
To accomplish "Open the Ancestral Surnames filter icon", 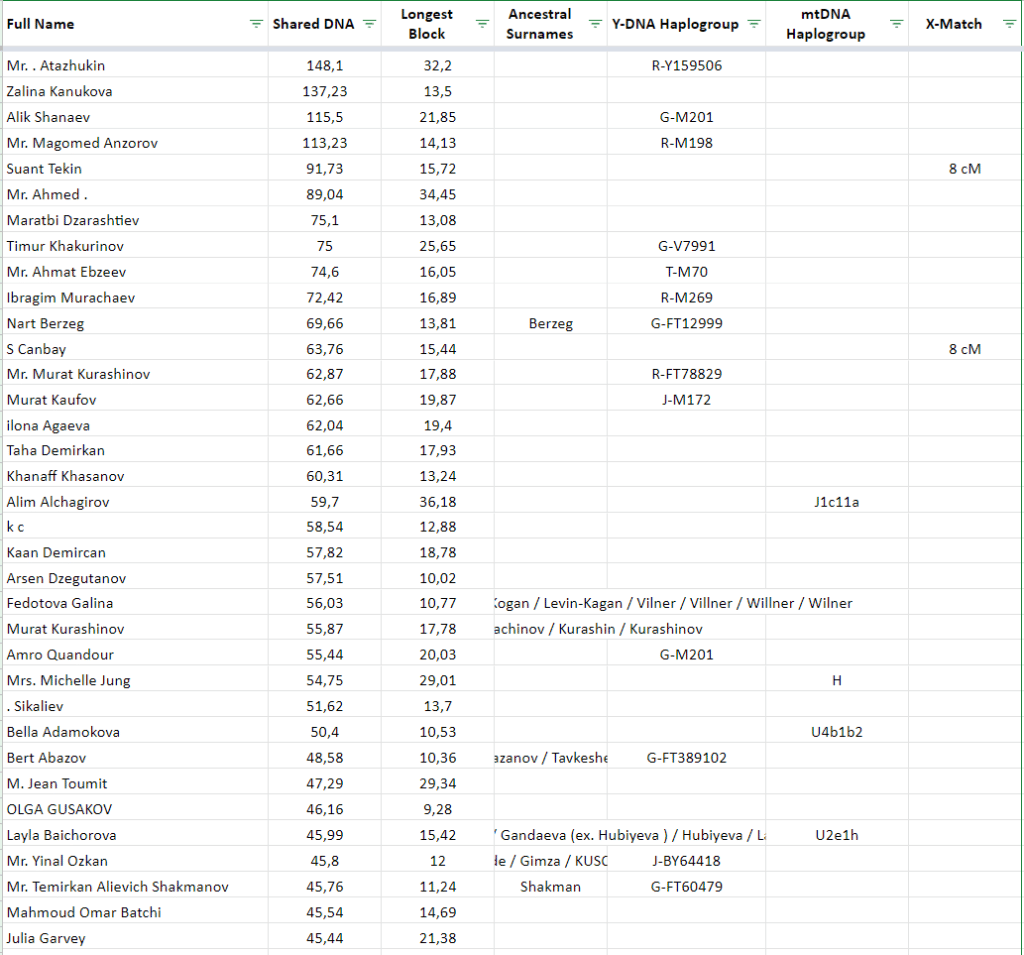I will click(595, 24).
